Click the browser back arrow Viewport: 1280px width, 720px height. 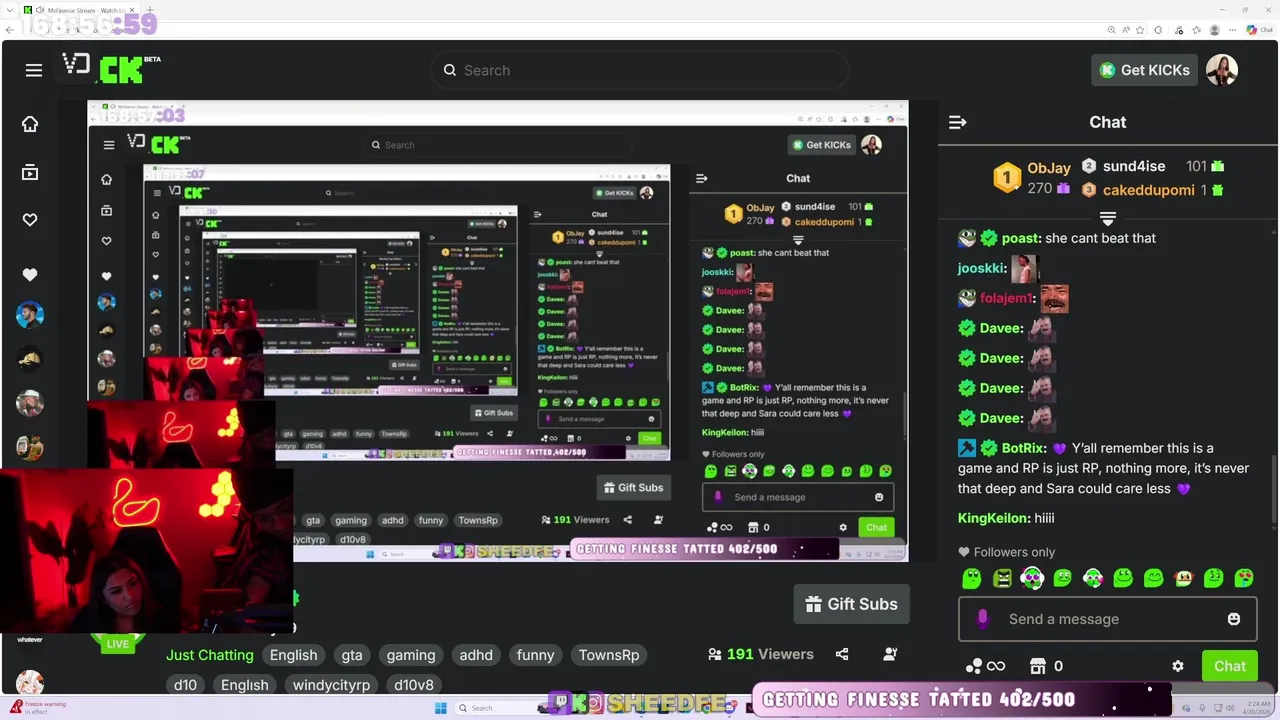tap(11, 30)
